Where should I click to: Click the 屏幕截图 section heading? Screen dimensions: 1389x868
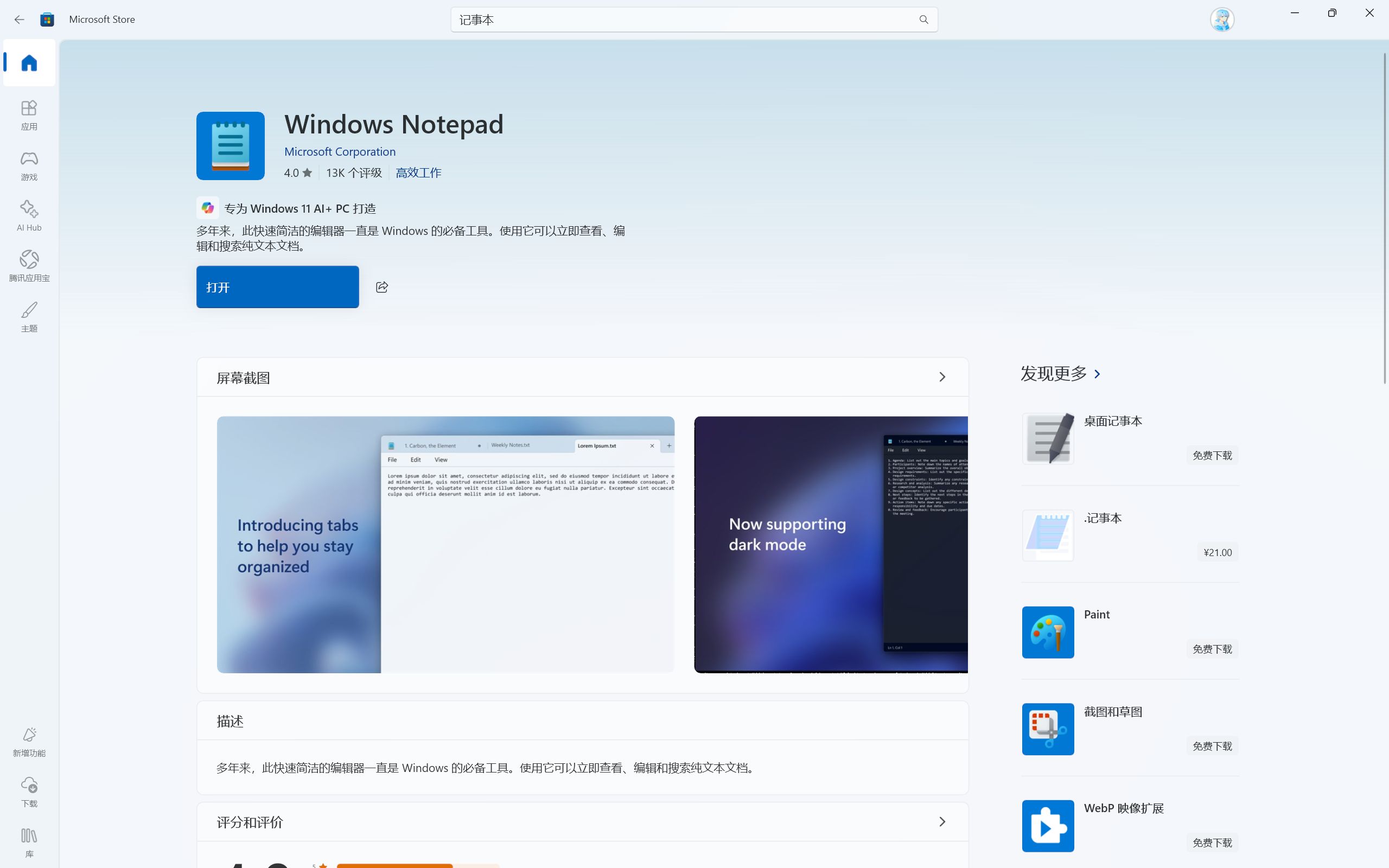point(244,378)
